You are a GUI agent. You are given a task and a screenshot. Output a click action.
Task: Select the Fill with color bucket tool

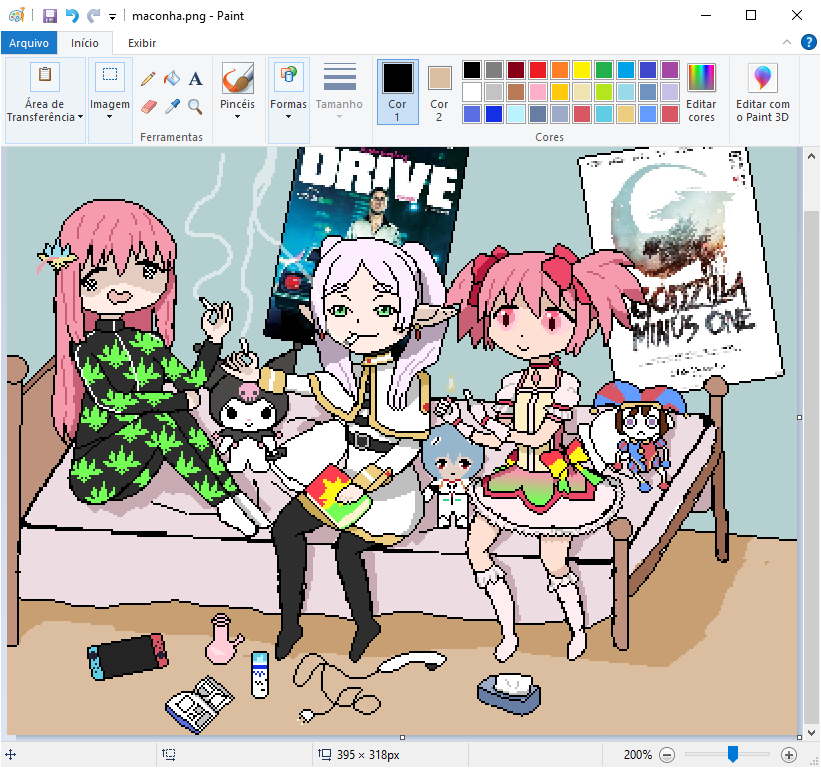(172, 79)
